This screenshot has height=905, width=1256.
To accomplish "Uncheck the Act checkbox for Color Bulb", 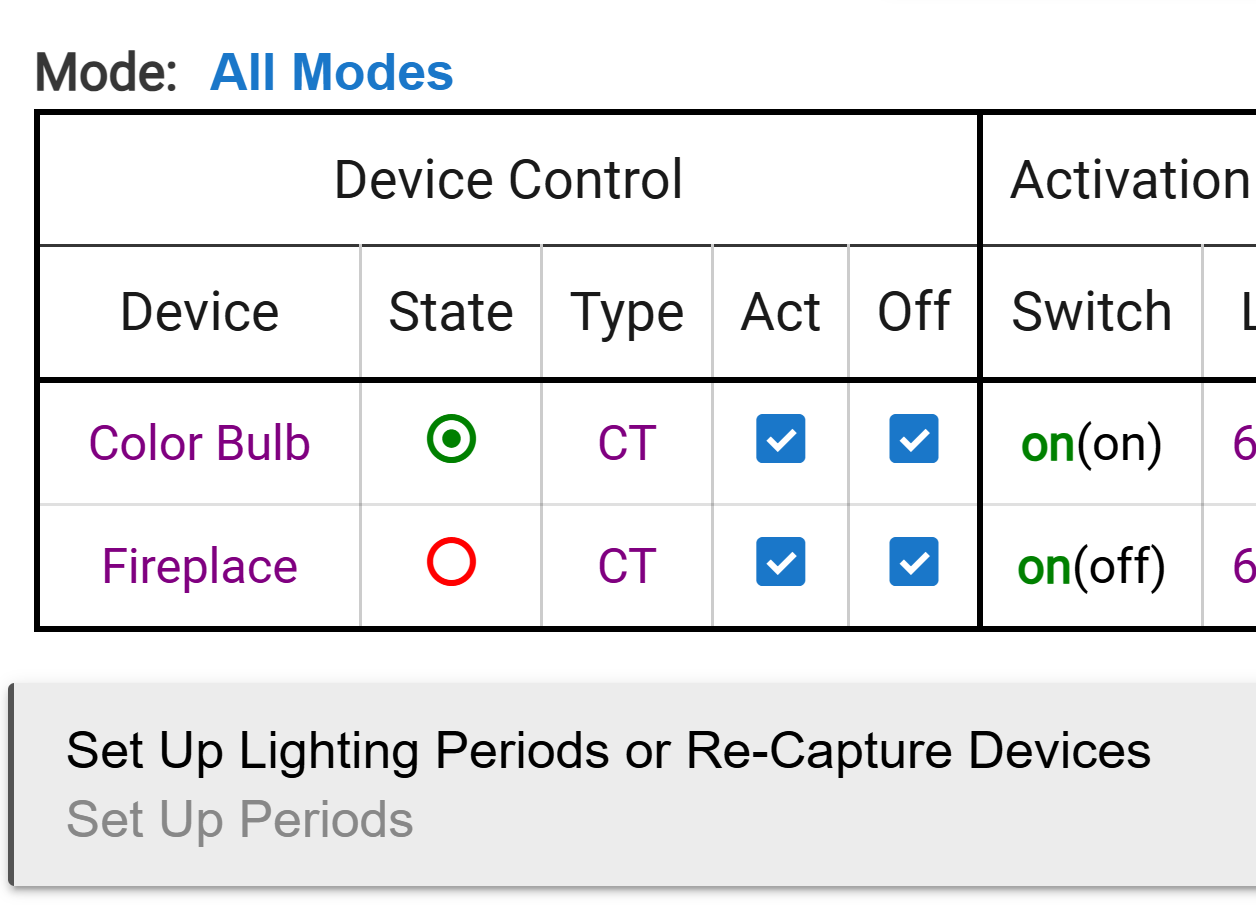I will tap(780, 439).
